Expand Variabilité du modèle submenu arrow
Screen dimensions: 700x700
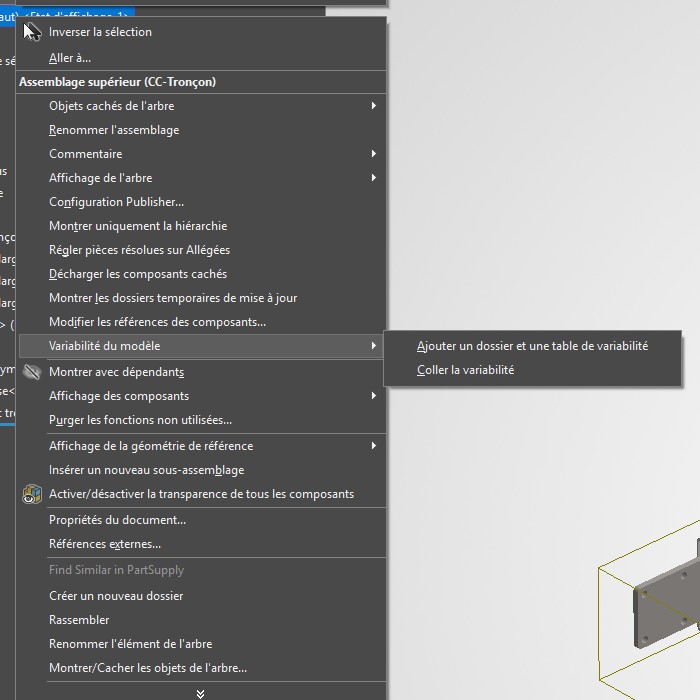[374, 346]
